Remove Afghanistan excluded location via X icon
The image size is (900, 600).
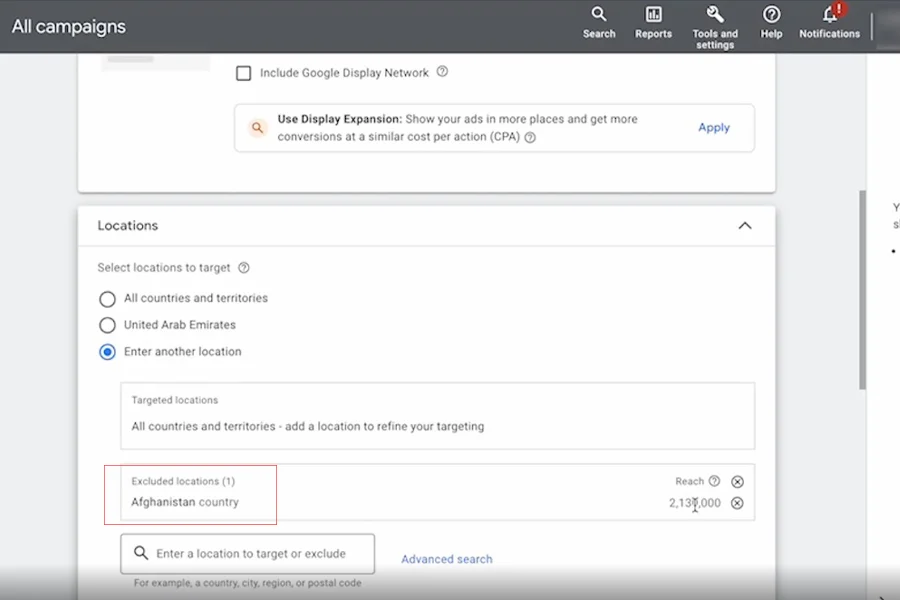[x=738, y=503]
